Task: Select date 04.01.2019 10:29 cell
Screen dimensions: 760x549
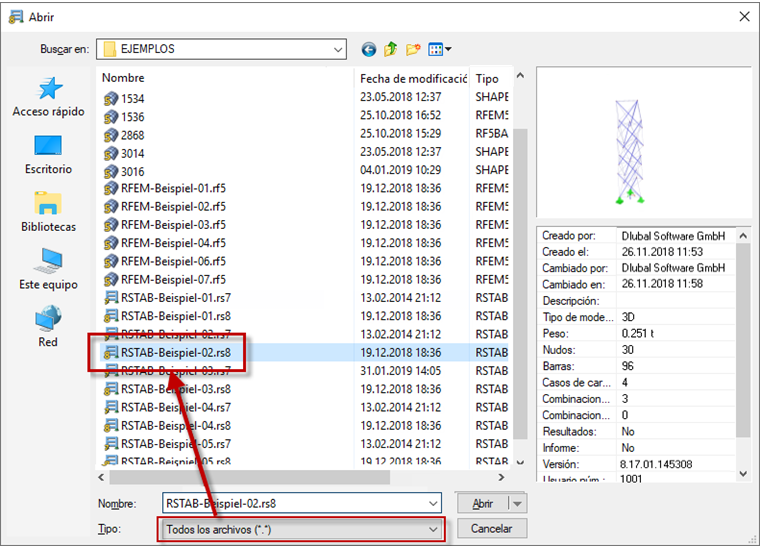Action: pyautogui.click(x=400, y=170)
